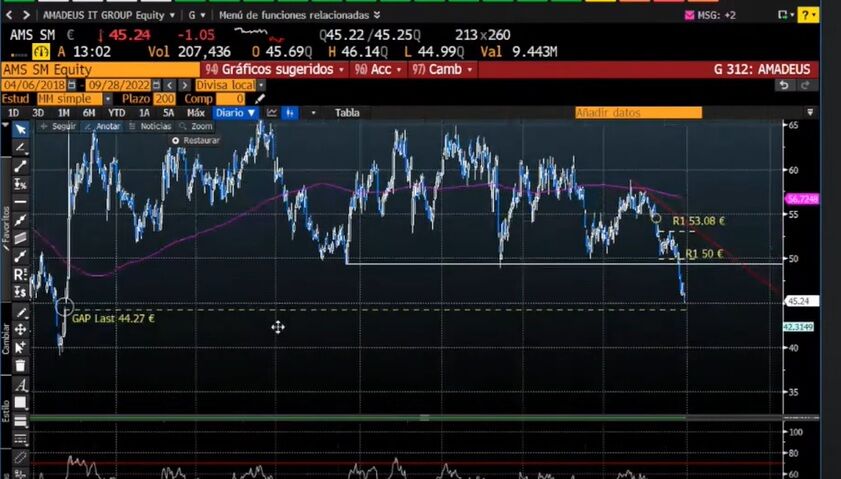The height and width of the screenshot is (479, 841).
Task: Select the four-arrow move tool
Action: pyautogui.click(x=20, y=329)
